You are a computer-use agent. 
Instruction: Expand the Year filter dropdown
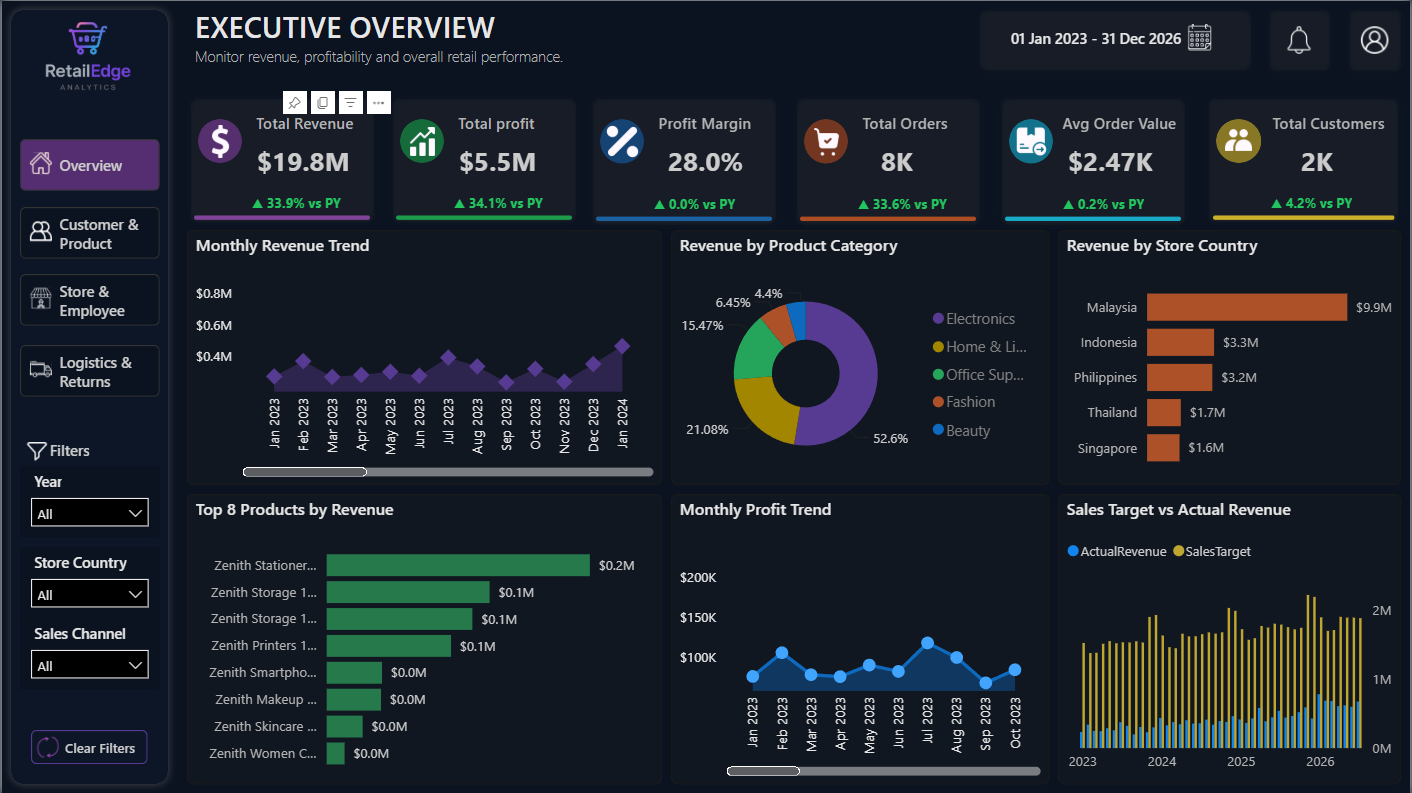pyautogui.click(x=90, y=513)
